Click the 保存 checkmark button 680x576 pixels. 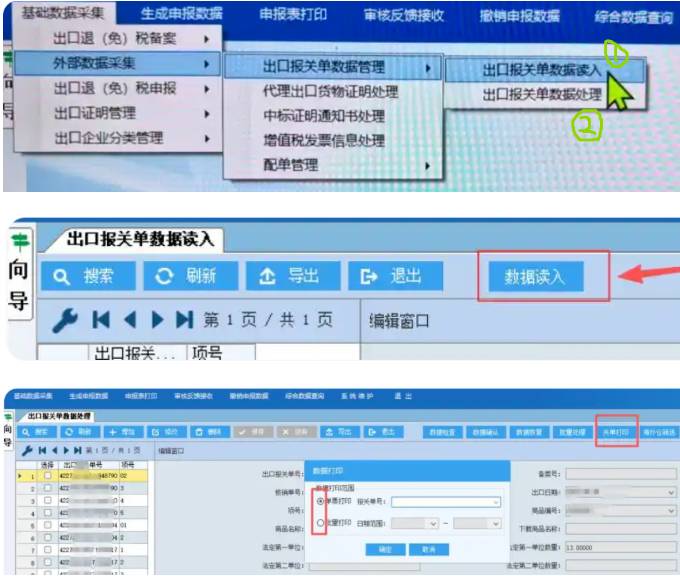pyautogui.click(x=253, y=432)
